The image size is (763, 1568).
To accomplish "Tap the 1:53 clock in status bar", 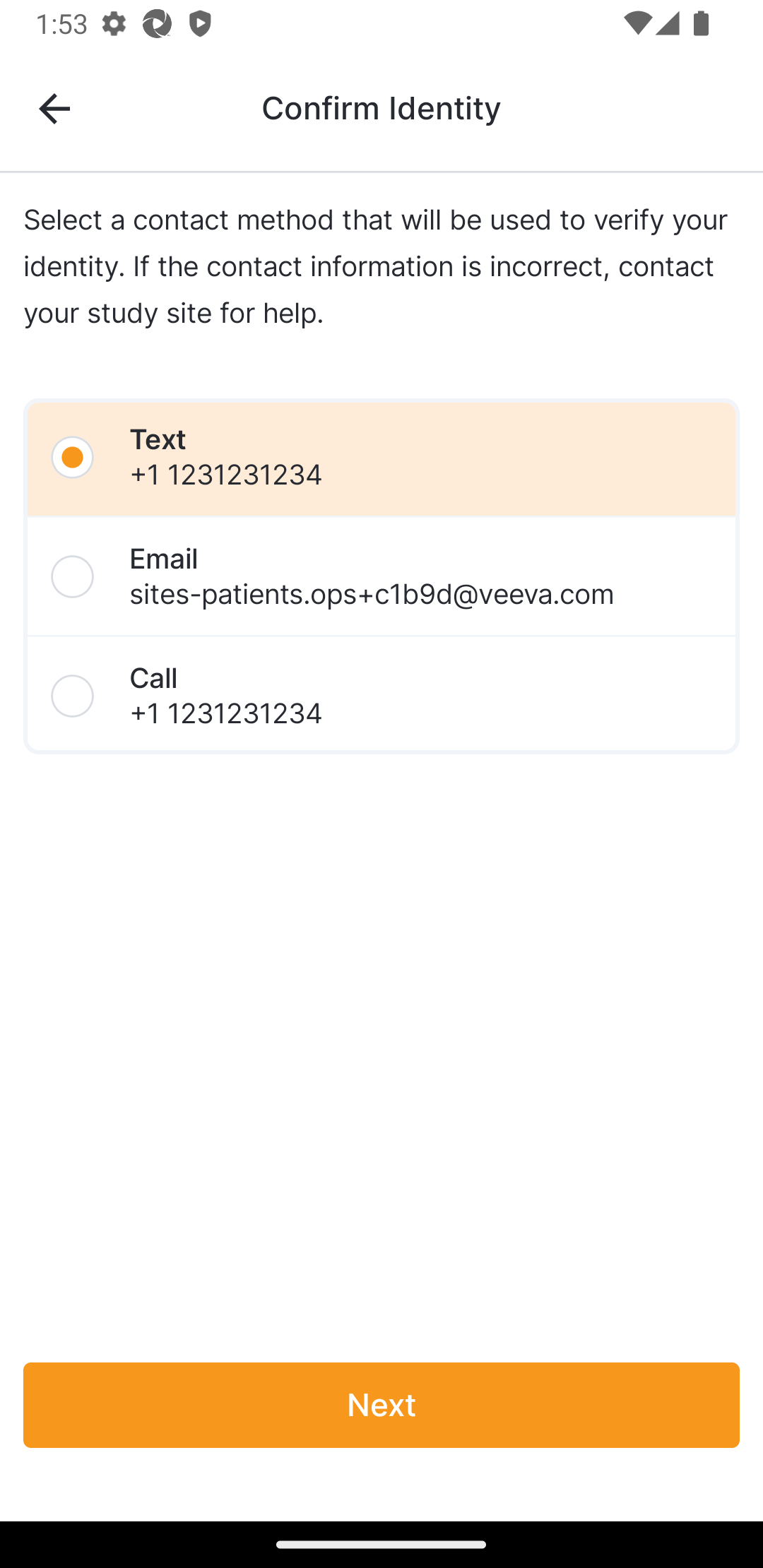I will pyautogui.click(x=61, y=24).
